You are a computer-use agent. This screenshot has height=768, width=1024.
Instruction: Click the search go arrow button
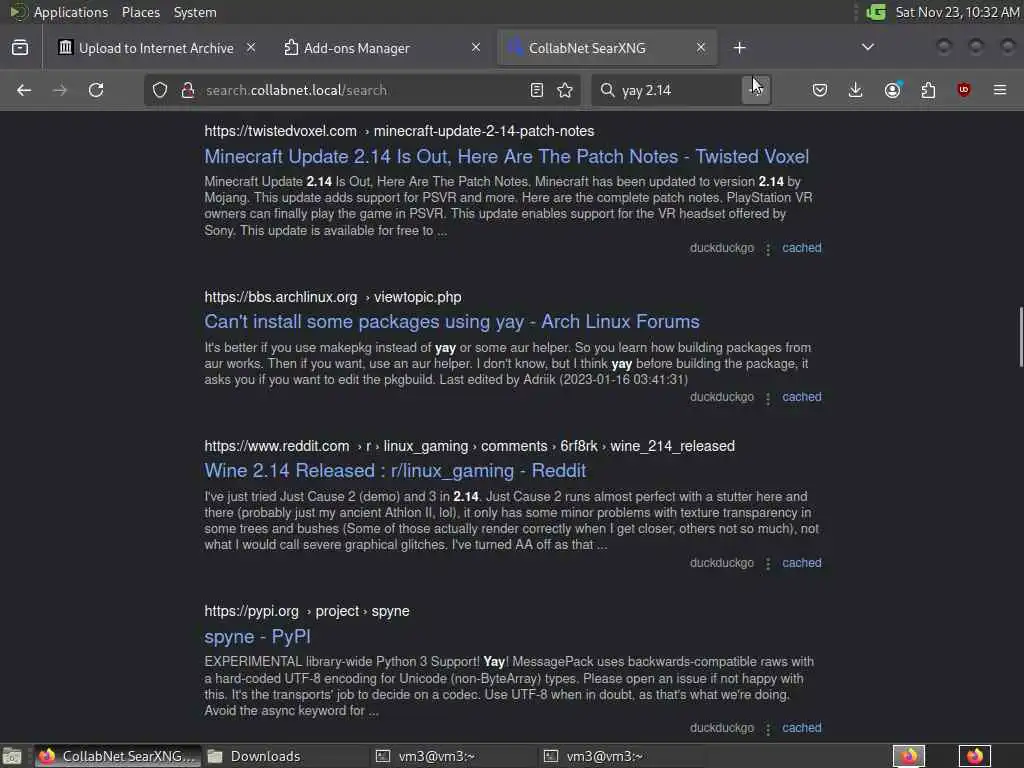click(x=756, y=90)
